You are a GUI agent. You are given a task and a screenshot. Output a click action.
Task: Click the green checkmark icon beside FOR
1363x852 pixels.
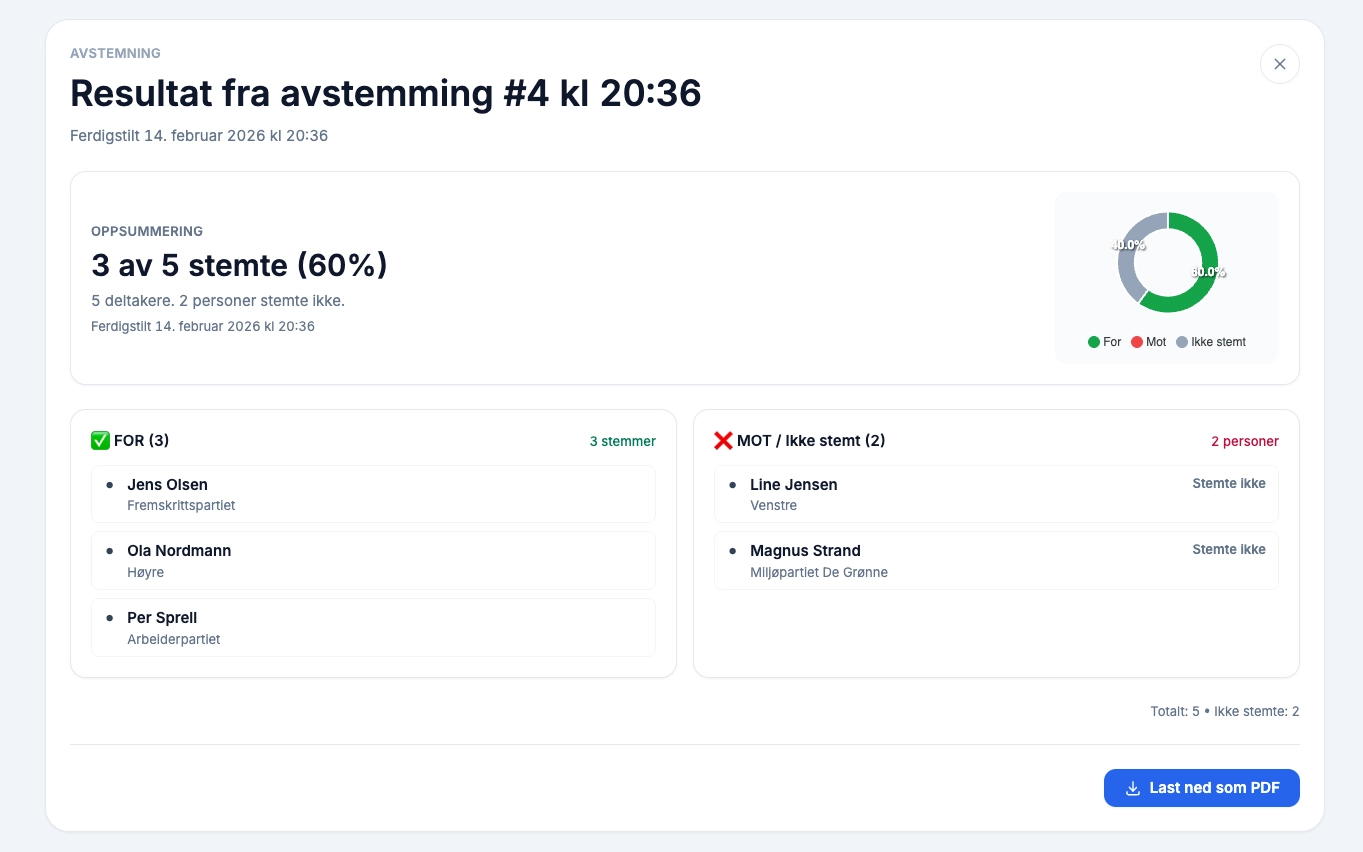(100, 439)
